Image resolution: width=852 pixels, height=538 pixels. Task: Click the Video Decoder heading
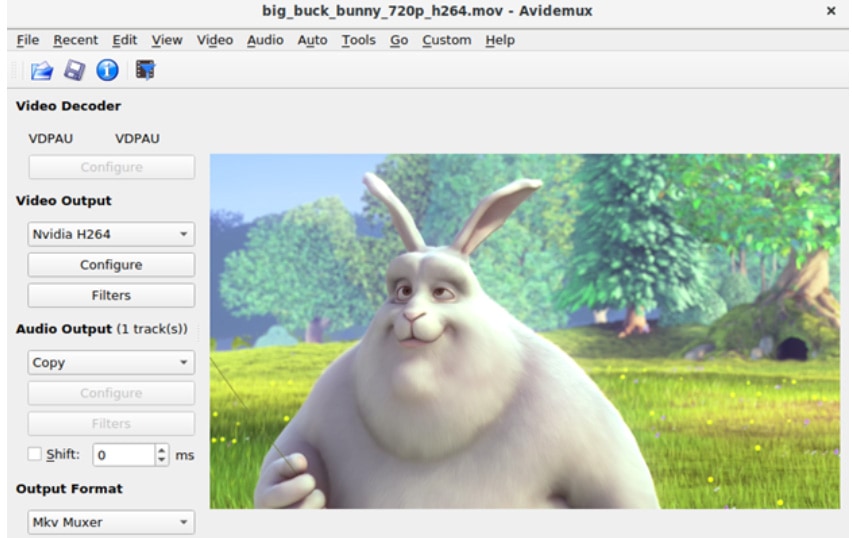[68, 106]
